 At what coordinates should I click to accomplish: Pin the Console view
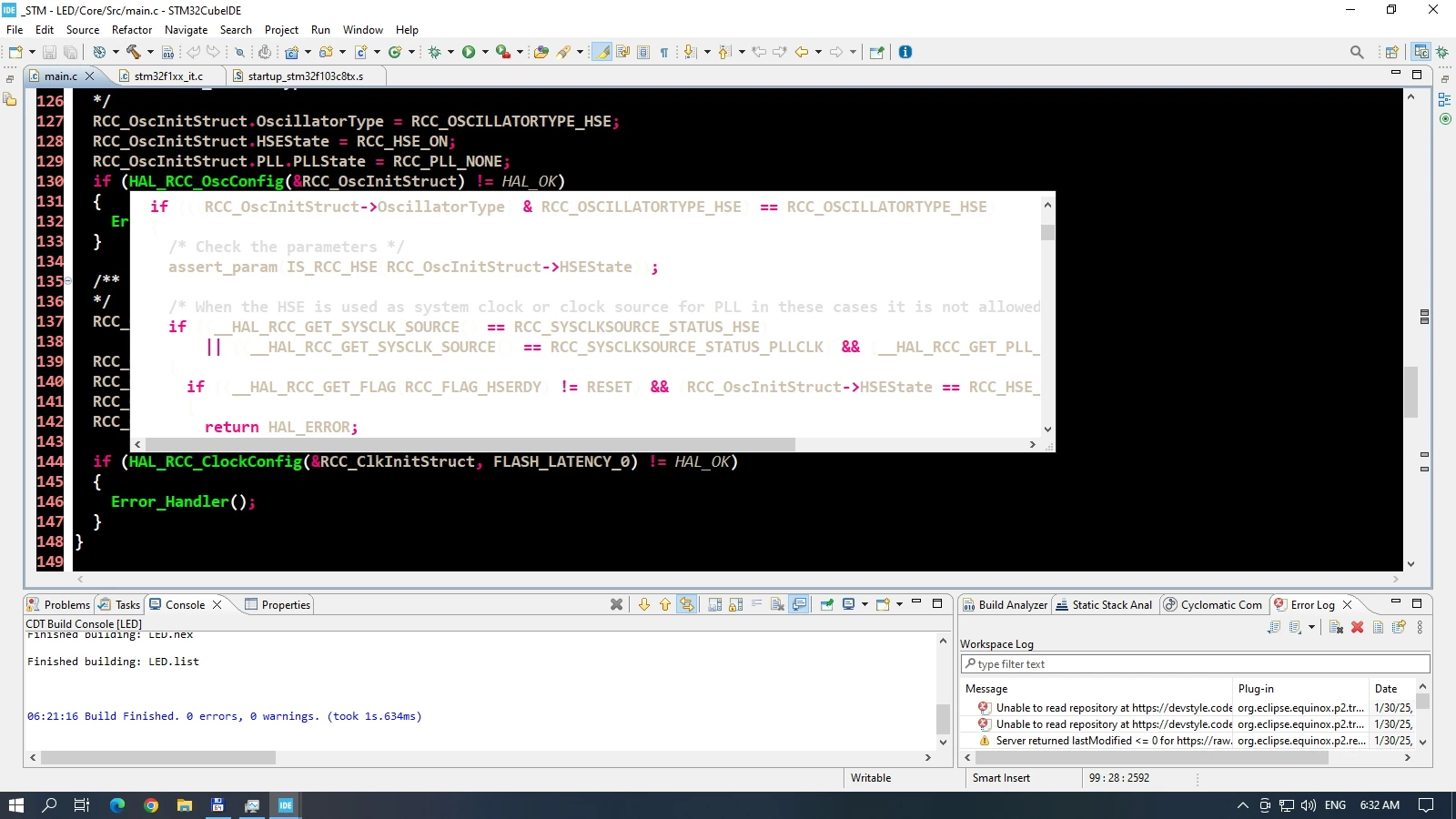(x=827, y=604)
